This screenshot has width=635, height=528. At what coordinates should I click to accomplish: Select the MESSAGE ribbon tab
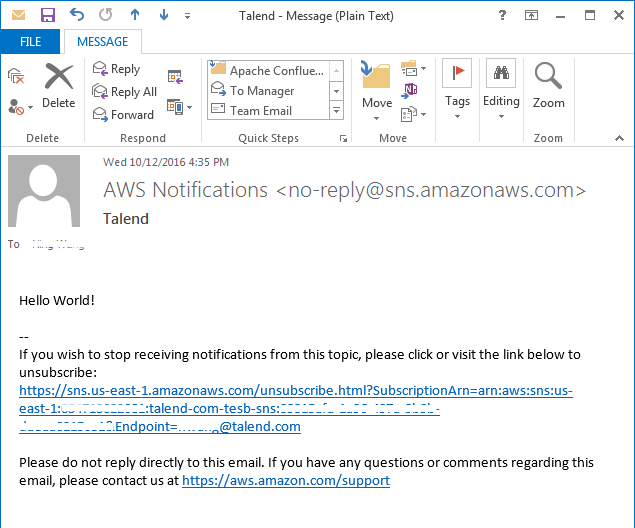pyautogui.click(x=102, y=42)
